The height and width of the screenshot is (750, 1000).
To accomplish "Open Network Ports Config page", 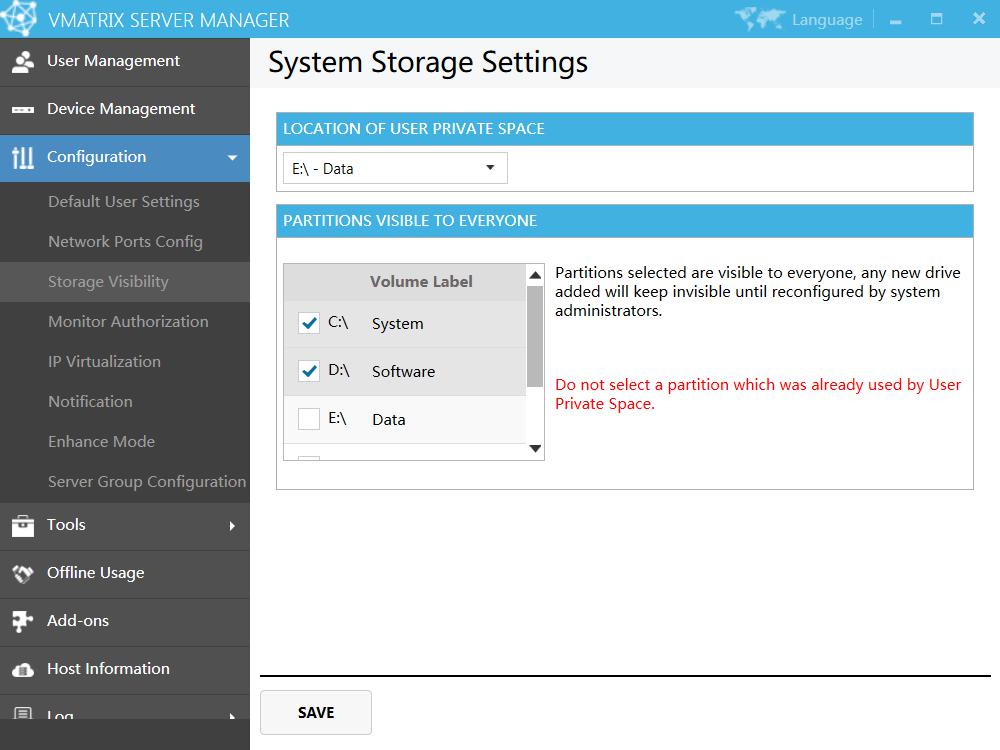I will point(125,242).
